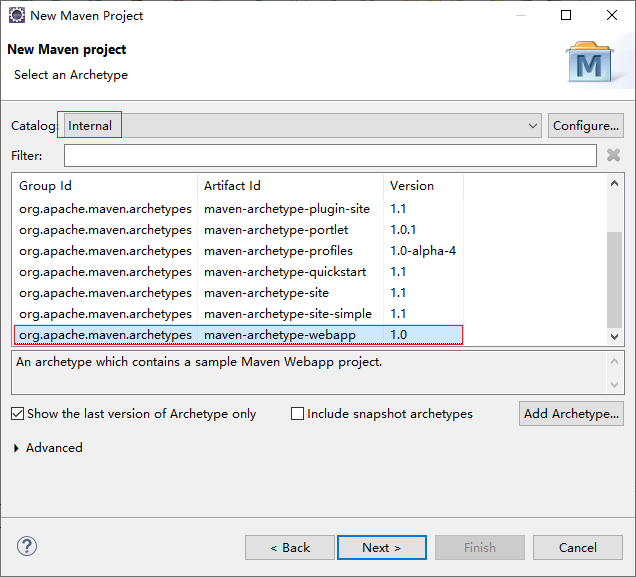Click the archetype list scroll down arrow
This screenshot has width=636, height=577.
(x=614, y=337)
